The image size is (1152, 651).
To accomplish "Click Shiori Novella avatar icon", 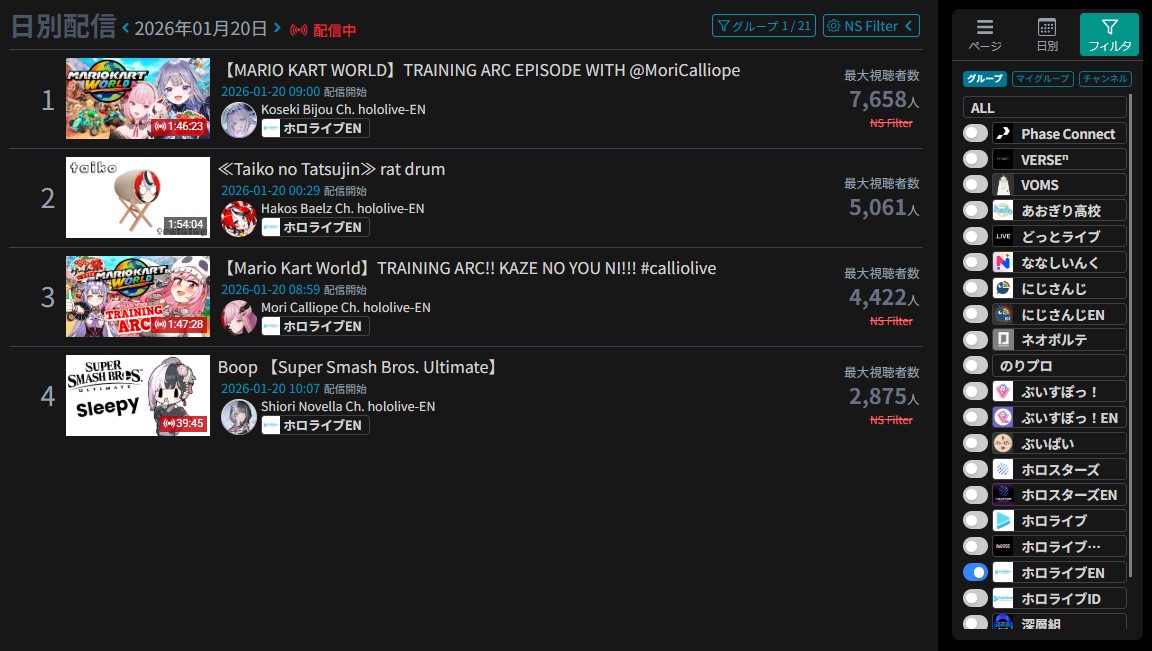I will click(x=239, y=417).
